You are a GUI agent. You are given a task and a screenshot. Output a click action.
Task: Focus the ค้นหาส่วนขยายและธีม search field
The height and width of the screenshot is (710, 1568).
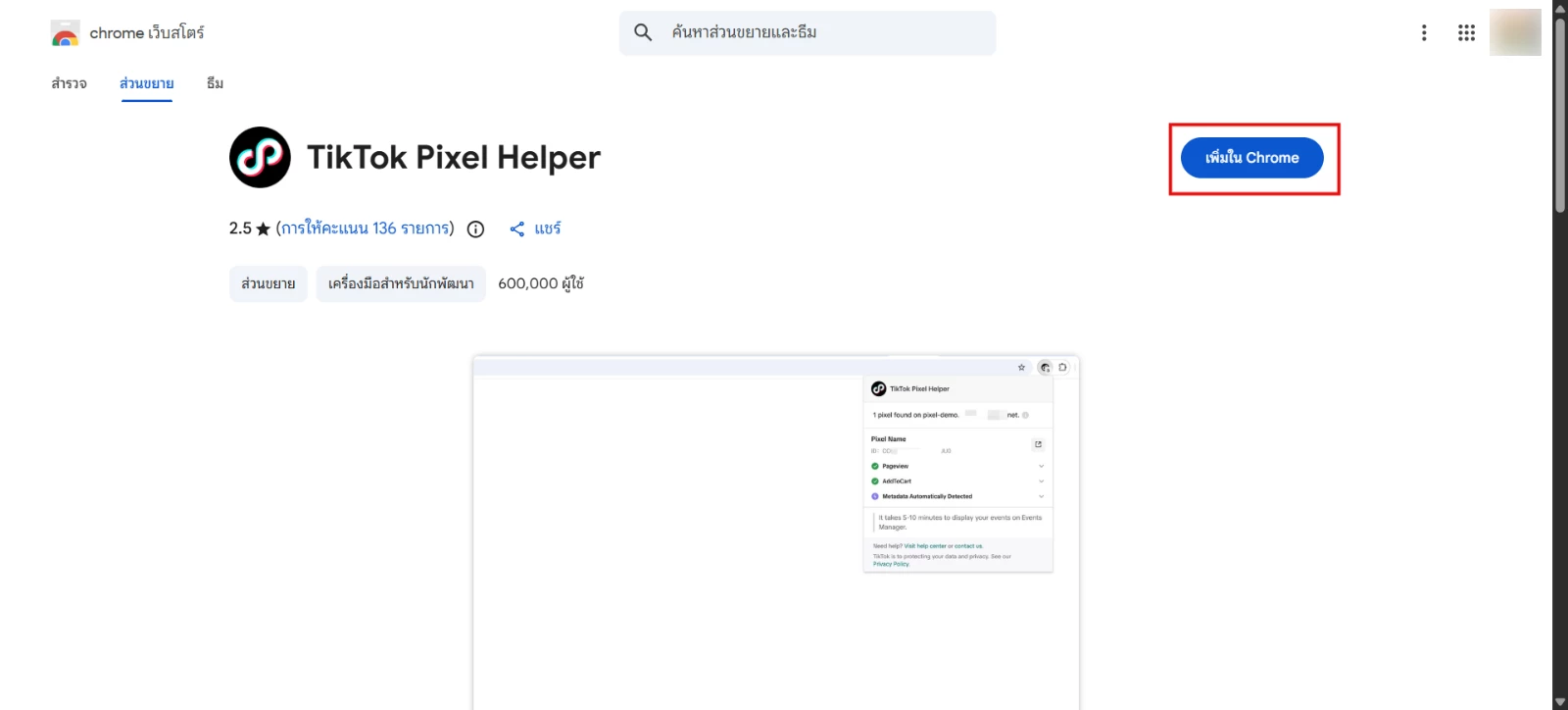click(823, 32)
